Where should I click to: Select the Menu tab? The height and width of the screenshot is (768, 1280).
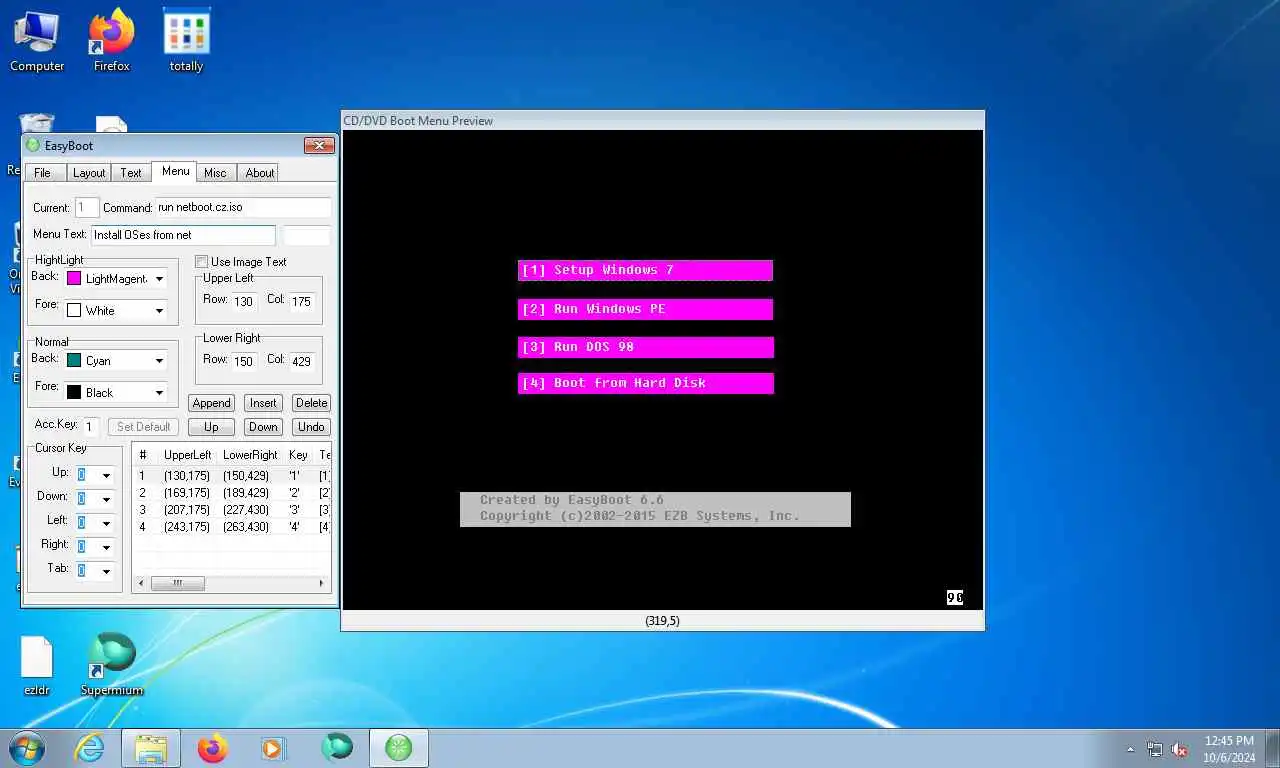[175, 171]
